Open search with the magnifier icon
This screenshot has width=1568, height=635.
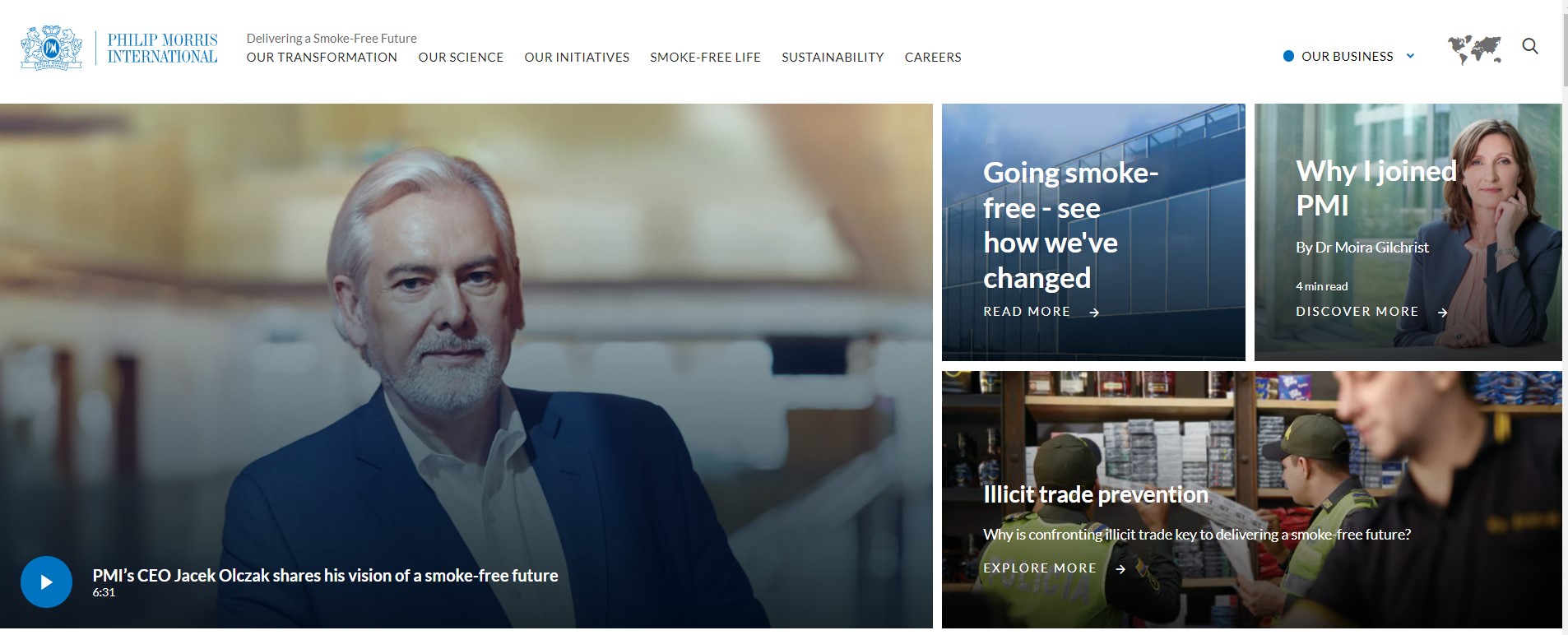pos(1530,46)
